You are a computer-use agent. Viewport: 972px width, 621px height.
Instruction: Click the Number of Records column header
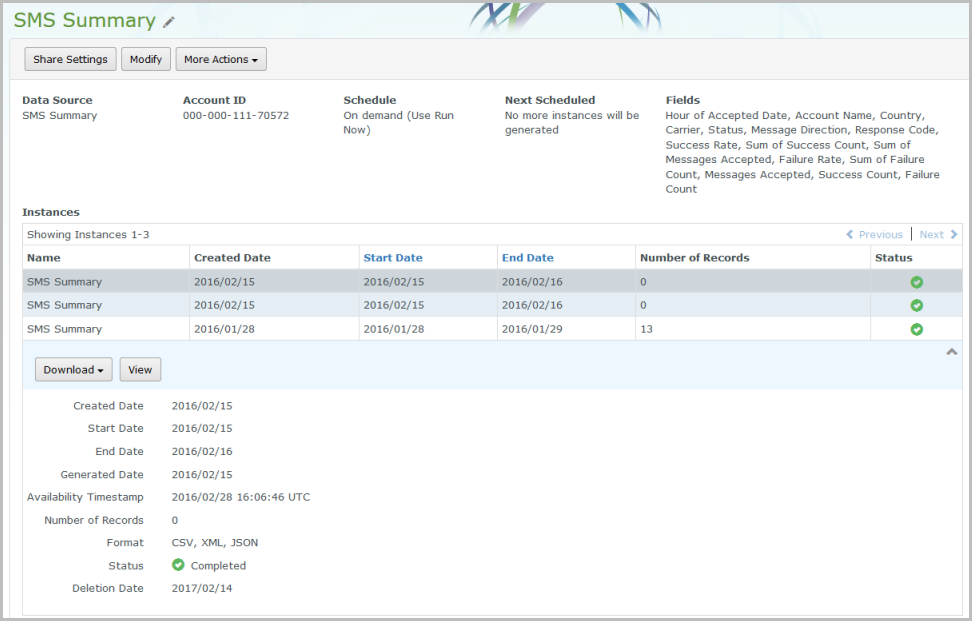694,258
